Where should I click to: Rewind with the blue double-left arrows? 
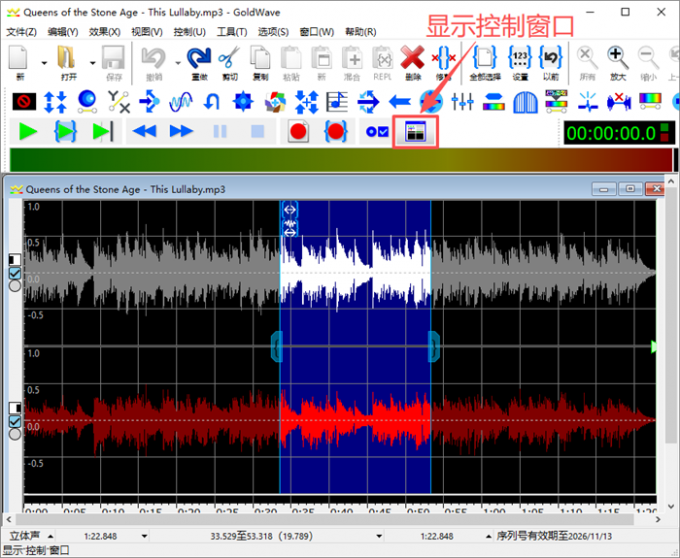click(144, 131)
